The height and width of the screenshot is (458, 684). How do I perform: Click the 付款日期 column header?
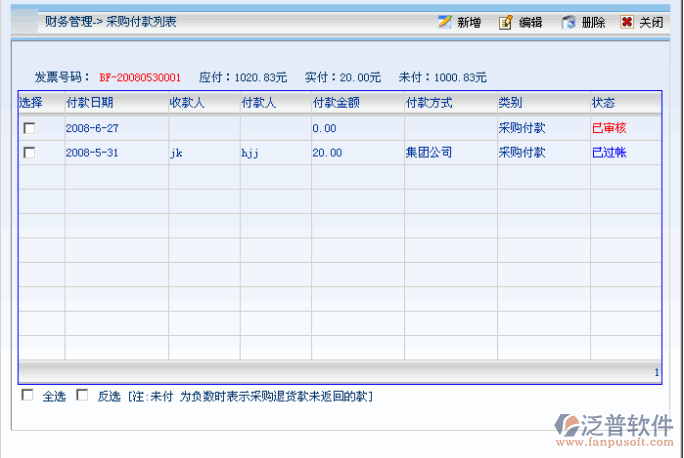pos(89,102)
